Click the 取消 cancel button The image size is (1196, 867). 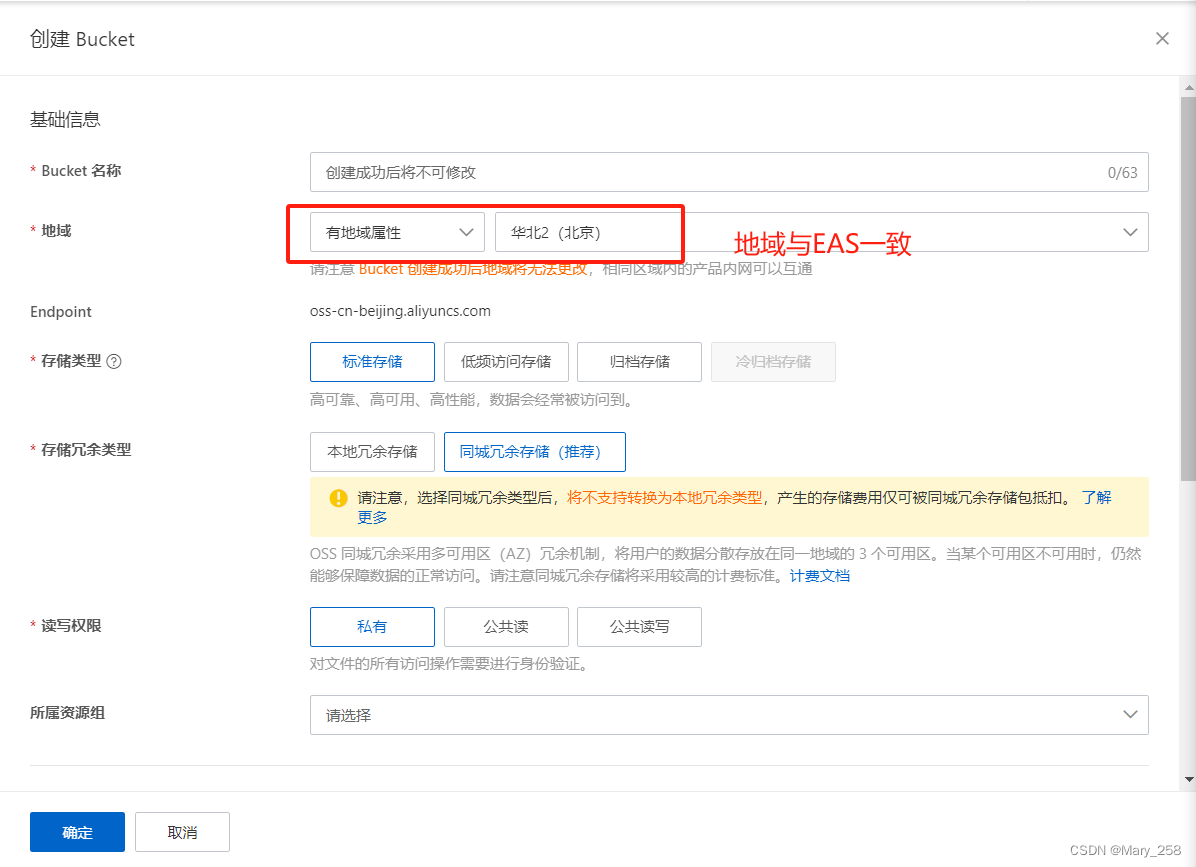pyautogui.click(x=182, y=831)
